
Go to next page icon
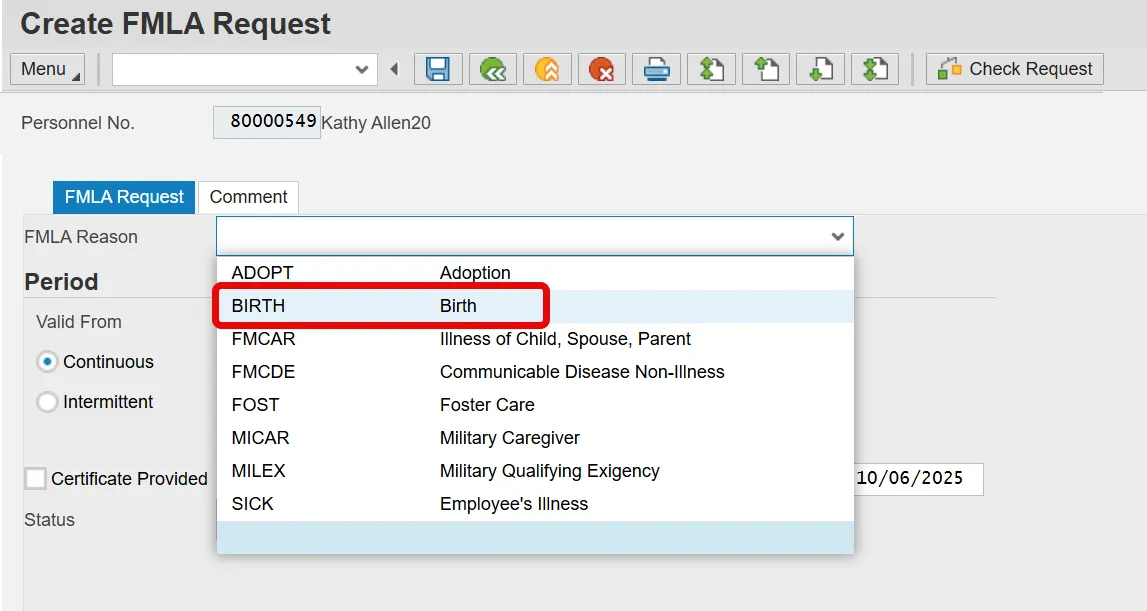[x=820, y=69]
